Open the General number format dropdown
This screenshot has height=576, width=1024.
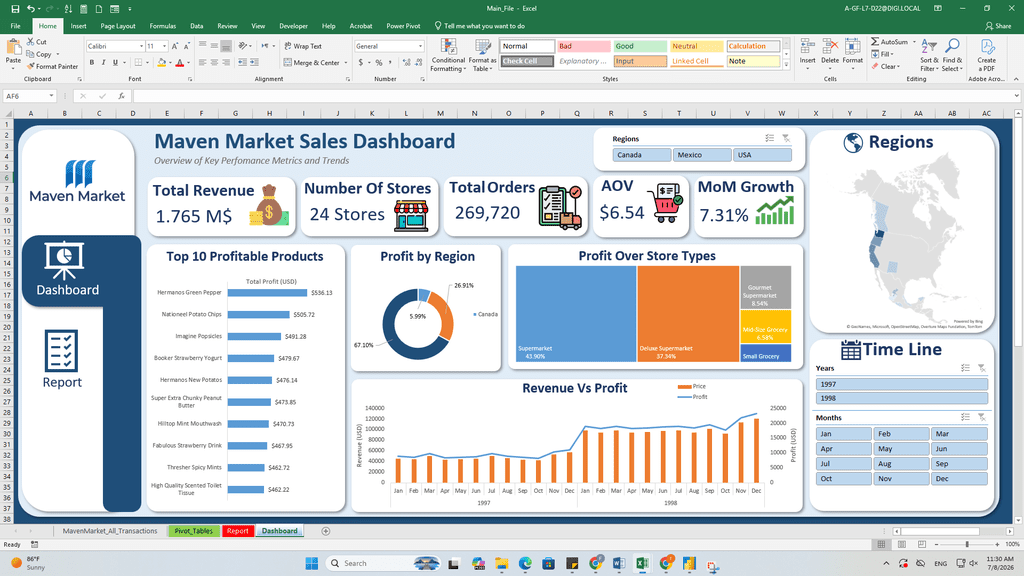(x=420, y=46)
